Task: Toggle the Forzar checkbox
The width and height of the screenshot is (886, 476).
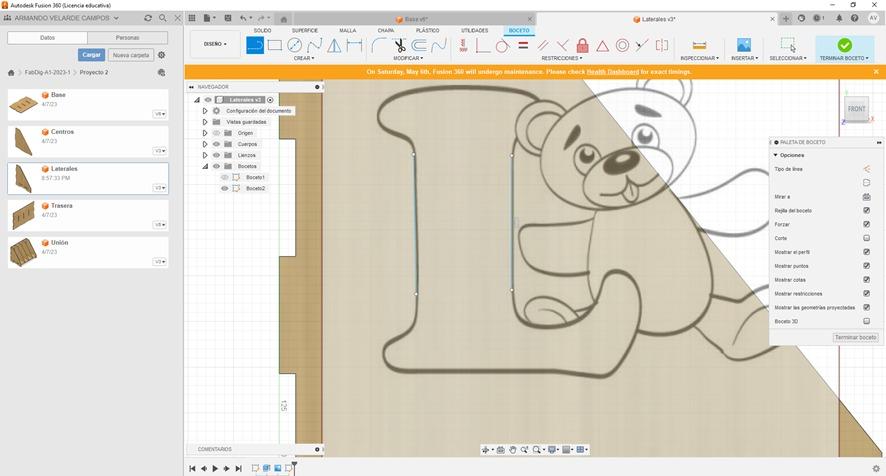Action: (x=866, y=224)
